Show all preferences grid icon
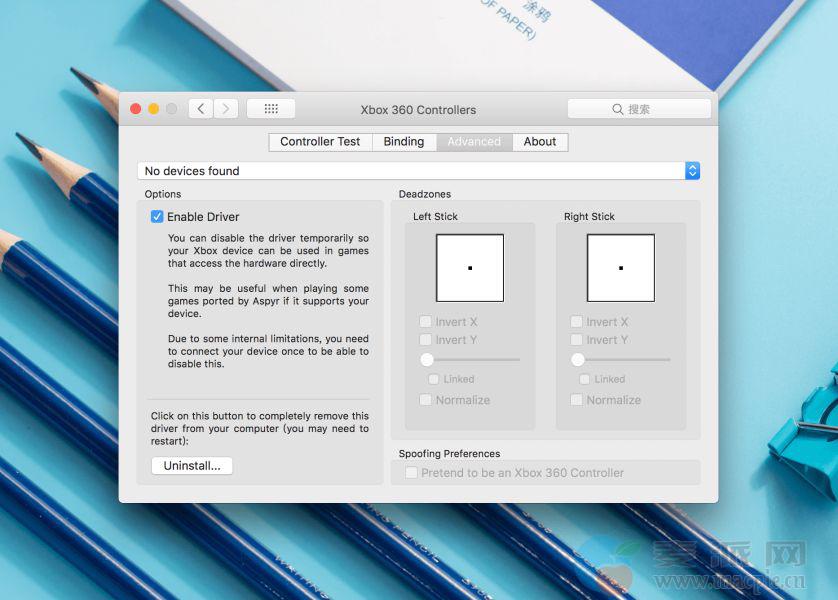The height and width of the screenshot is (600, 838). [271, 109]
